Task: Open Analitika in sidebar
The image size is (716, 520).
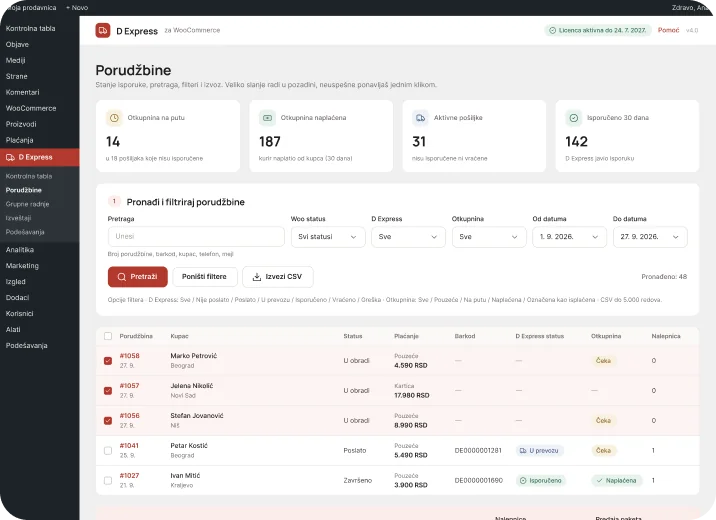Action: tap(20, 250)
